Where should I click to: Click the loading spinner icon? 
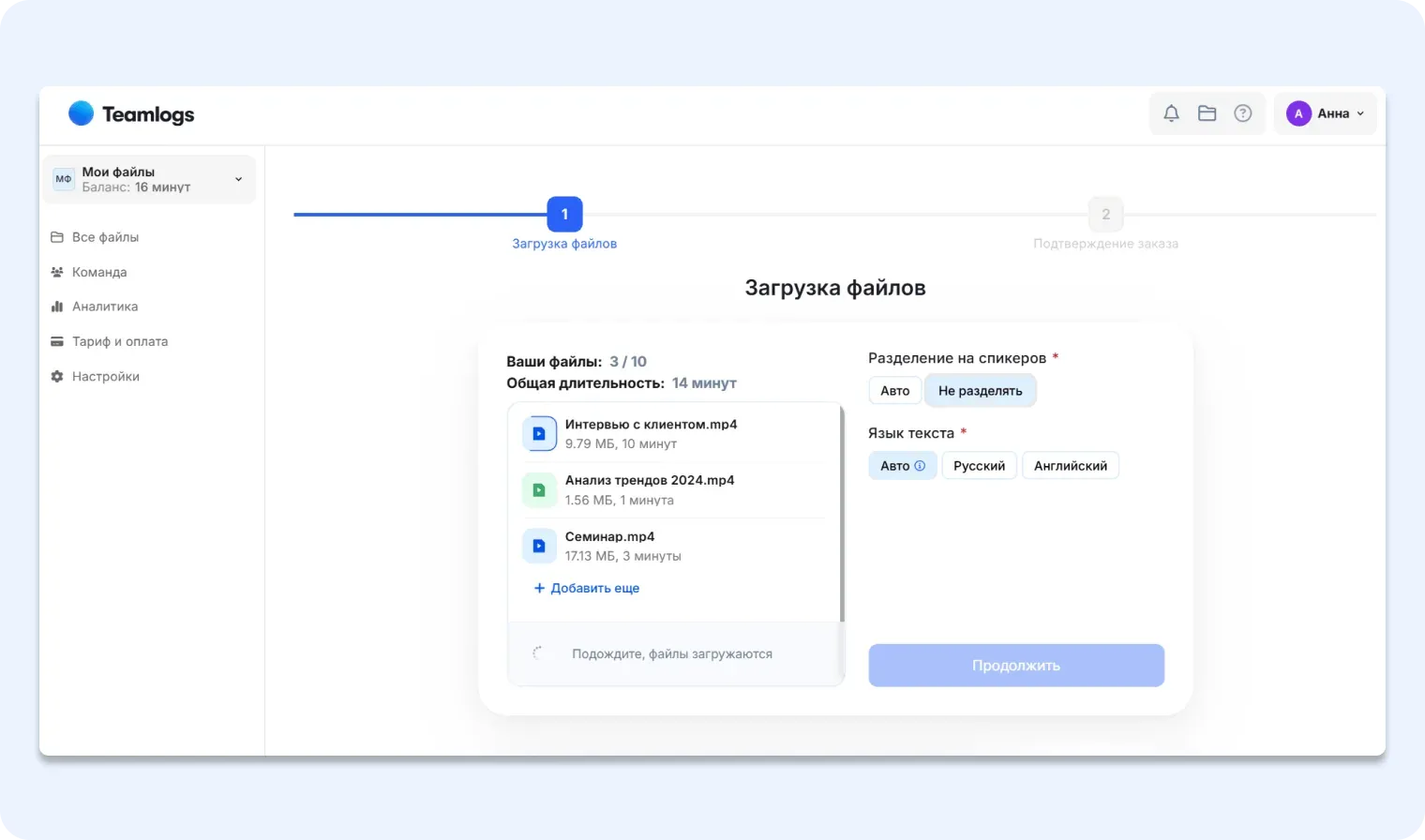(538, 653)
